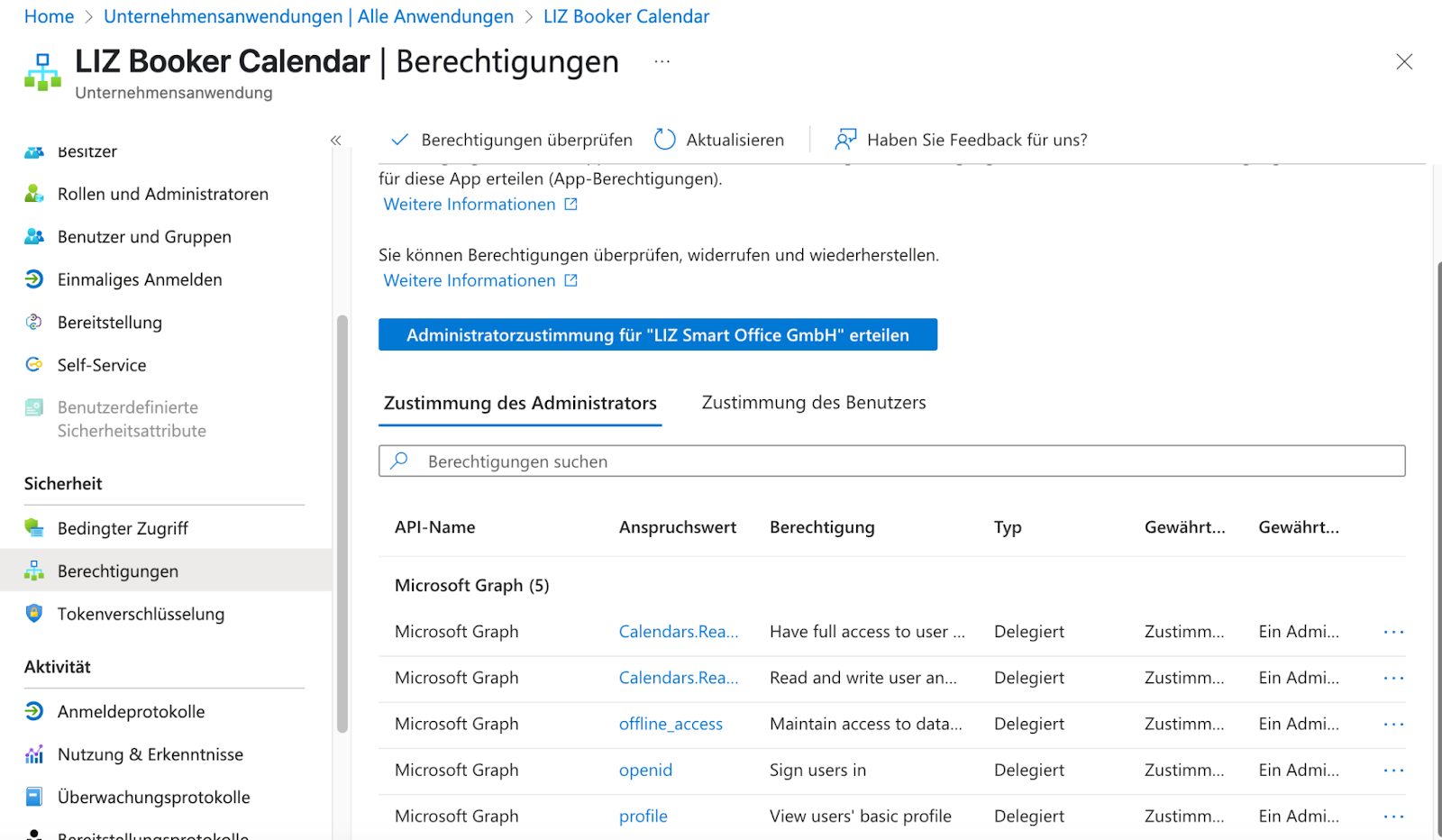
Task: Open Bedingter Zugriff menu item
Action: point(123,528)
